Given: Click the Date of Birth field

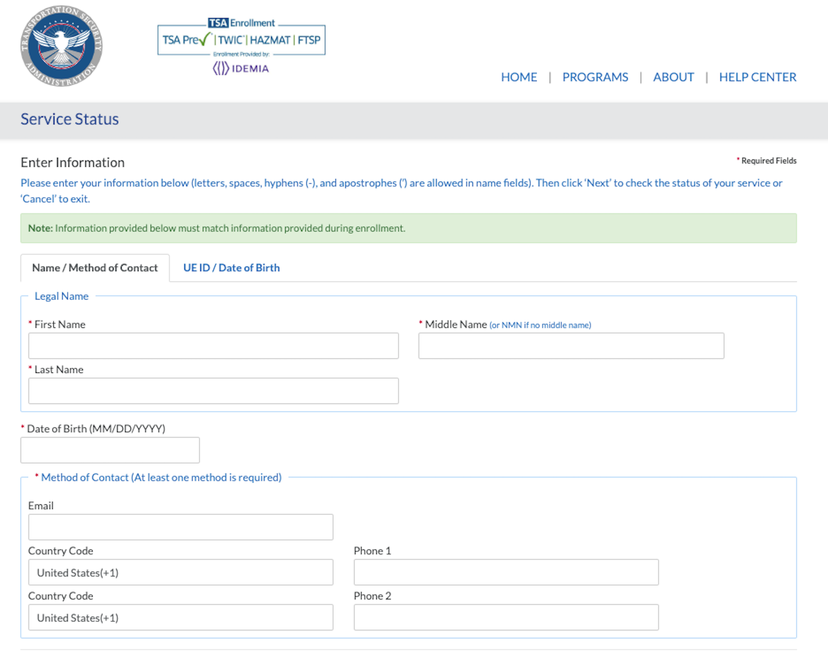Looking at the screenshot, I should point(109,449).
